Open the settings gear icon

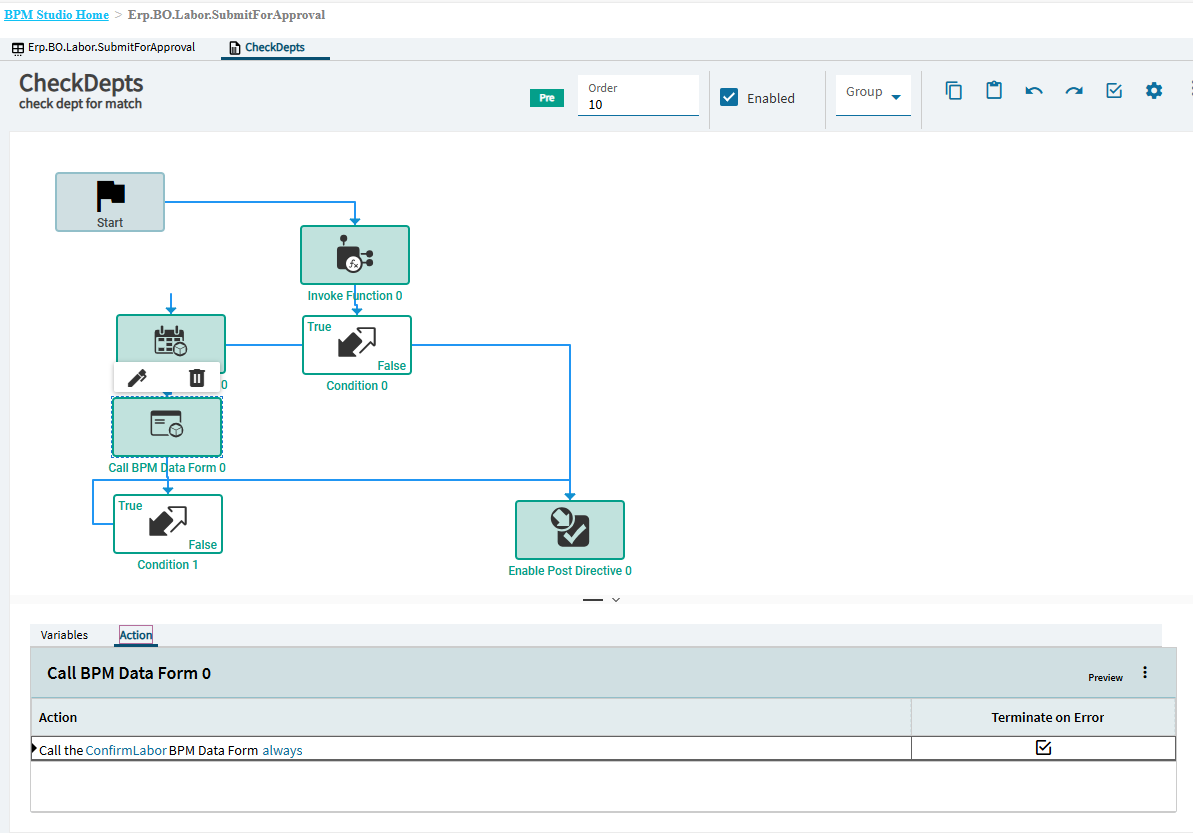(1154, 91)
